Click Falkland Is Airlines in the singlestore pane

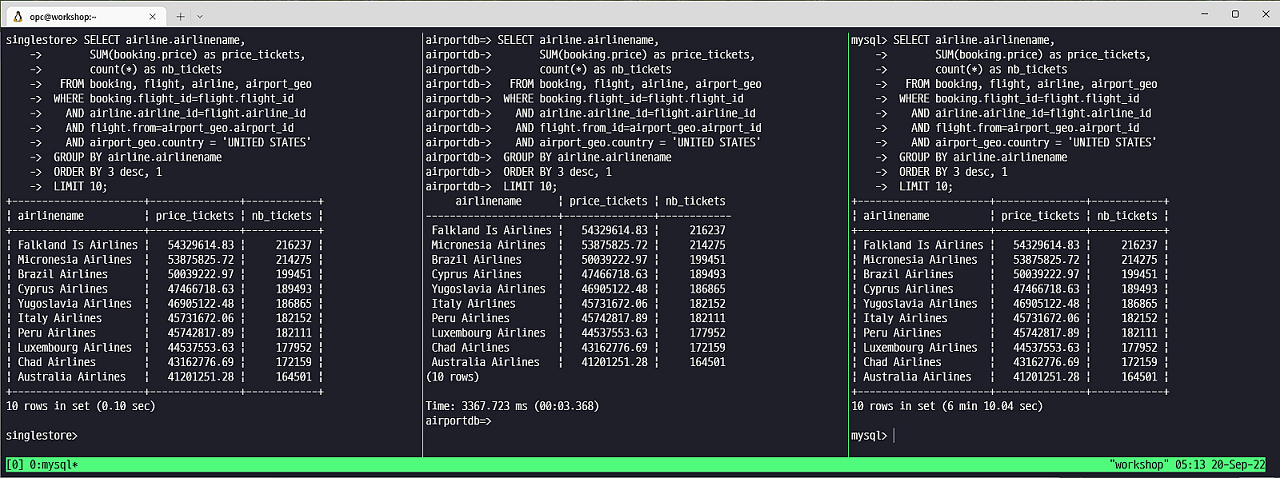tap(78, 245)
